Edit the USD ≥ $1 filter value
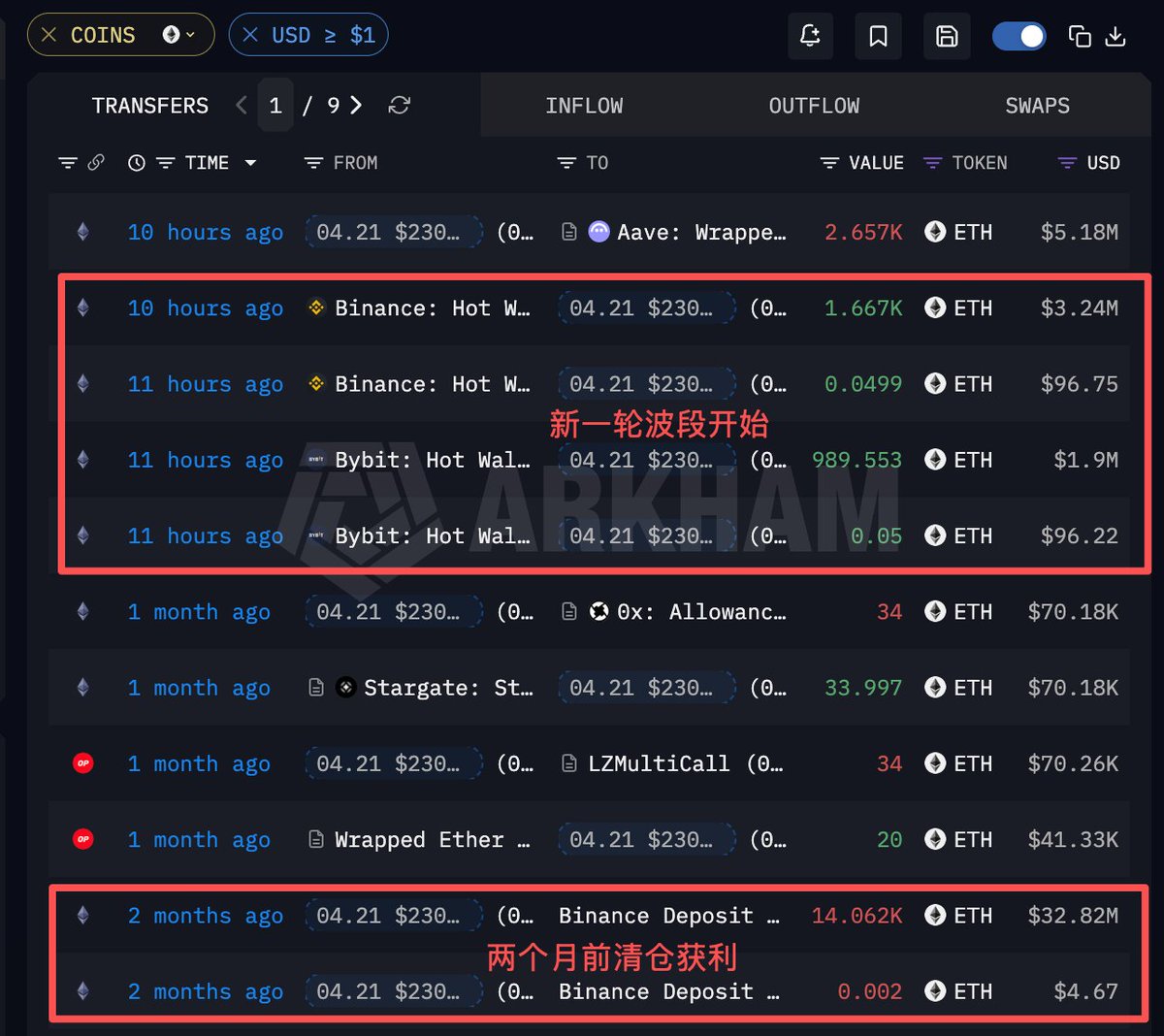This screenshot has height=1036, width=1164. [x=323, y=35]
